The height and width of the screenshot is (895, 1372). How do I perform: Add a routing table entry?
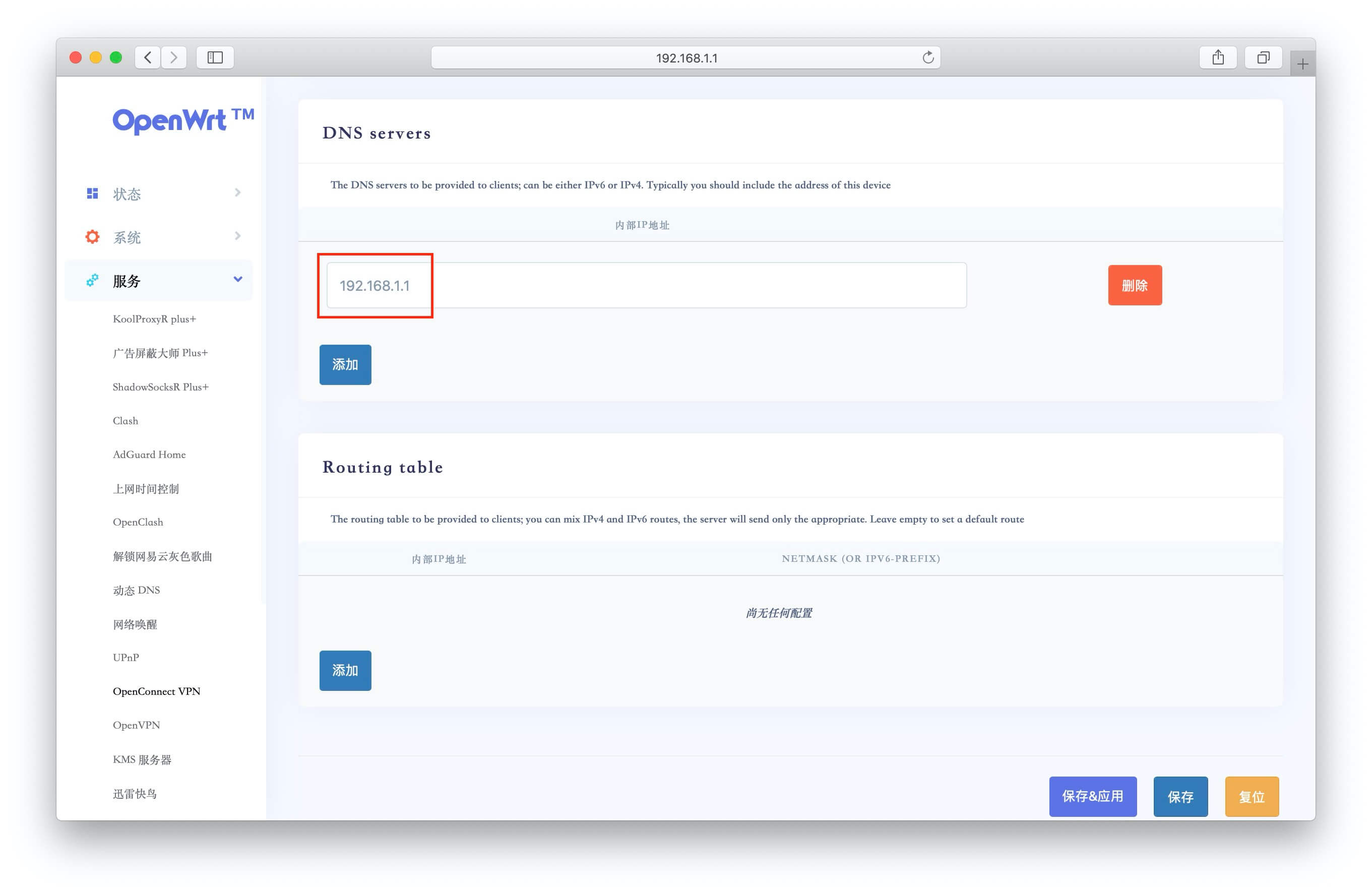(345, 671)
